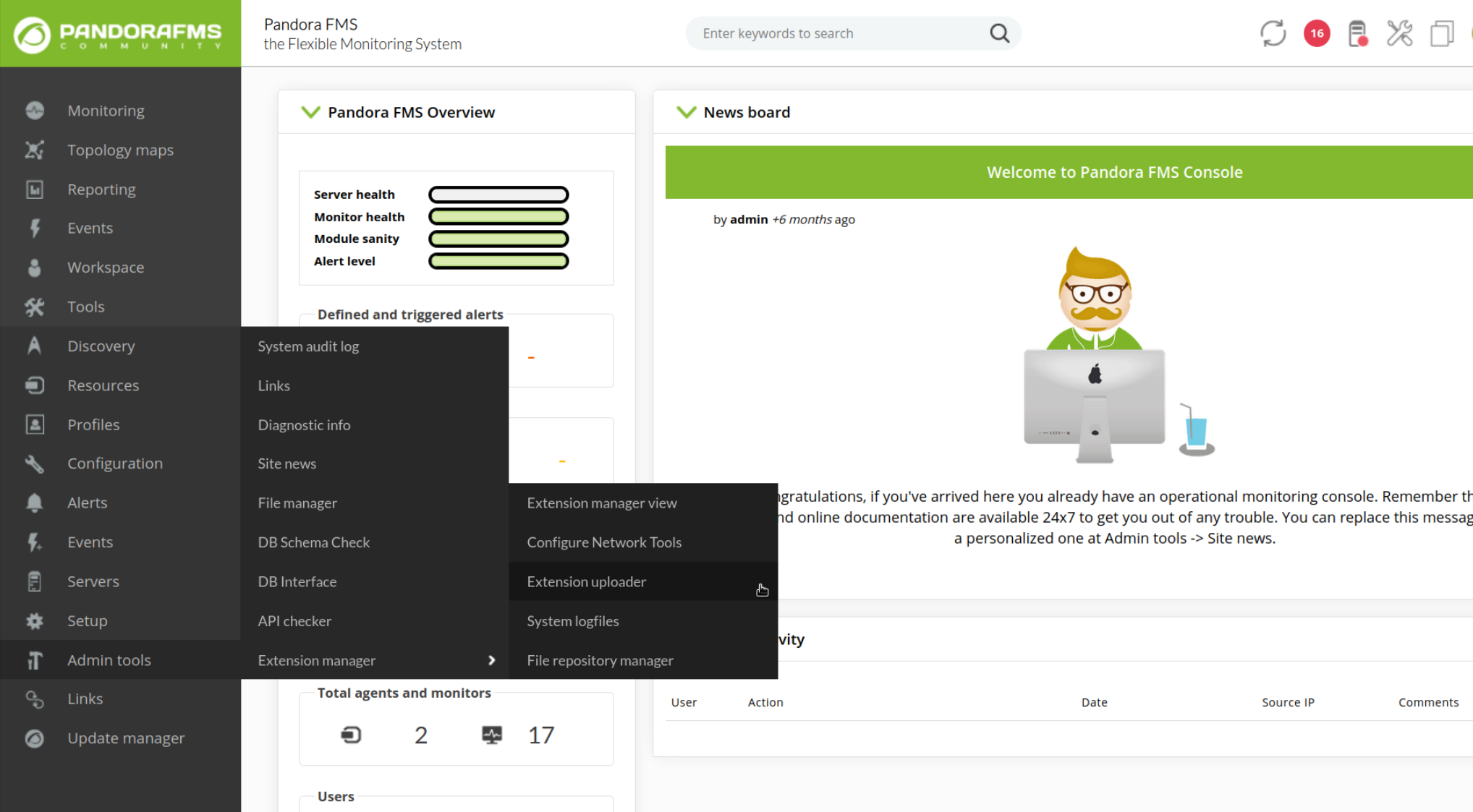Select System logfiles
This screenshot has height=812, width=1473.
[572, 621]
